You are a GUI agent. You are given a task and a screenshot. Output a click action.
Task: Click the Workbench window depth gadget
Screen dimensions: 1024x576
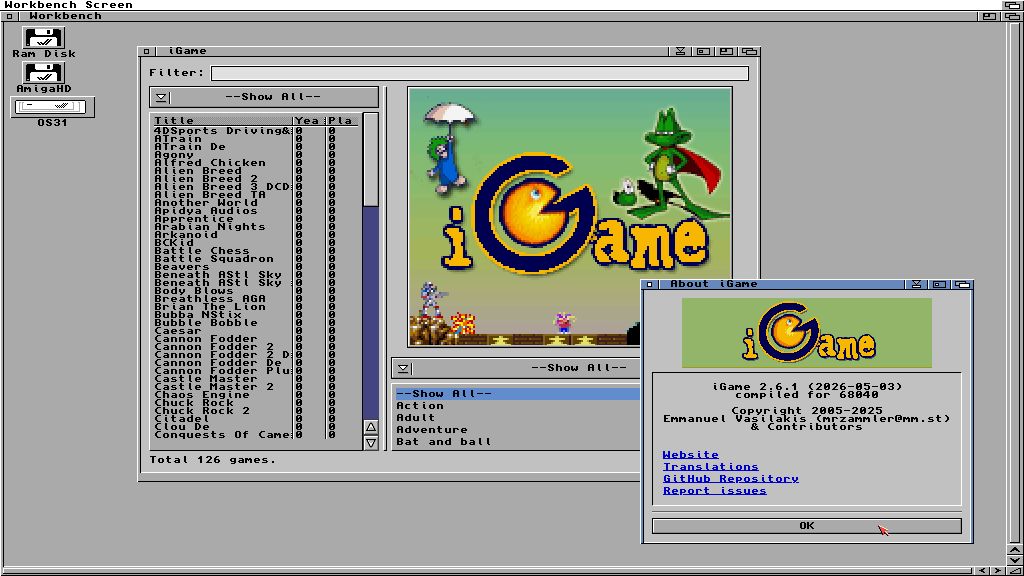point(1012,16)
